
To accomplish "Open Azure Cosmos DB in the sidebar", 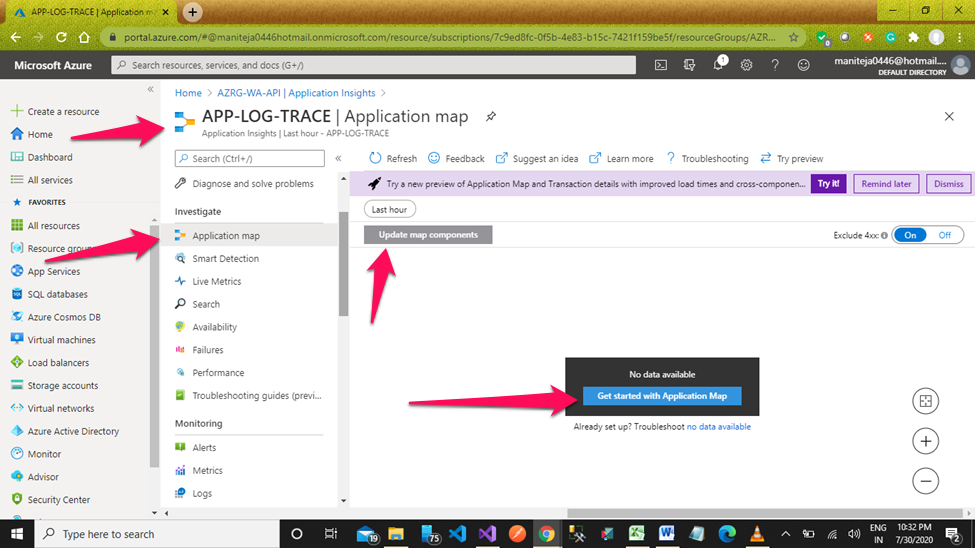I will [x=56, y=317].
